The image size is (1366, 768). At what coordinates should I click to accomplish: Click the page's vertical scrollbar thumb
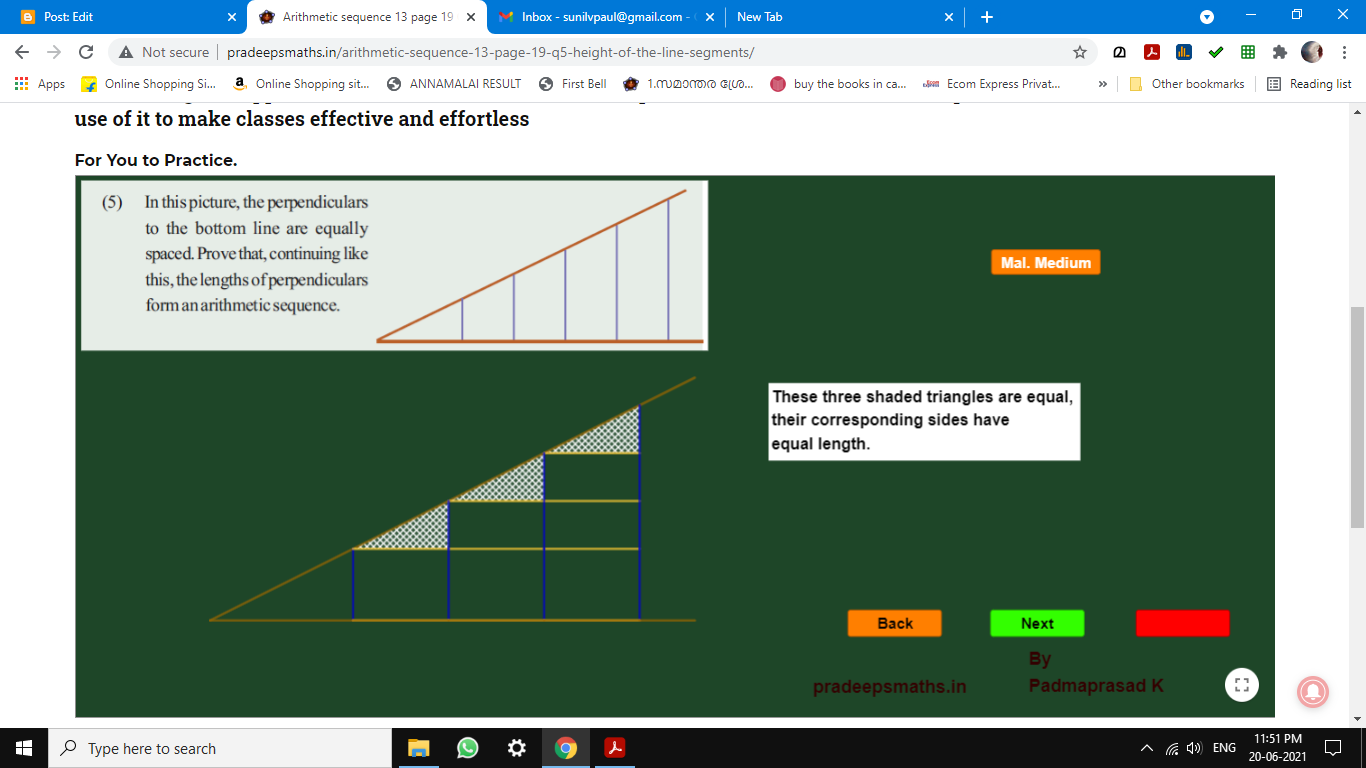(x=1358, y=416)
